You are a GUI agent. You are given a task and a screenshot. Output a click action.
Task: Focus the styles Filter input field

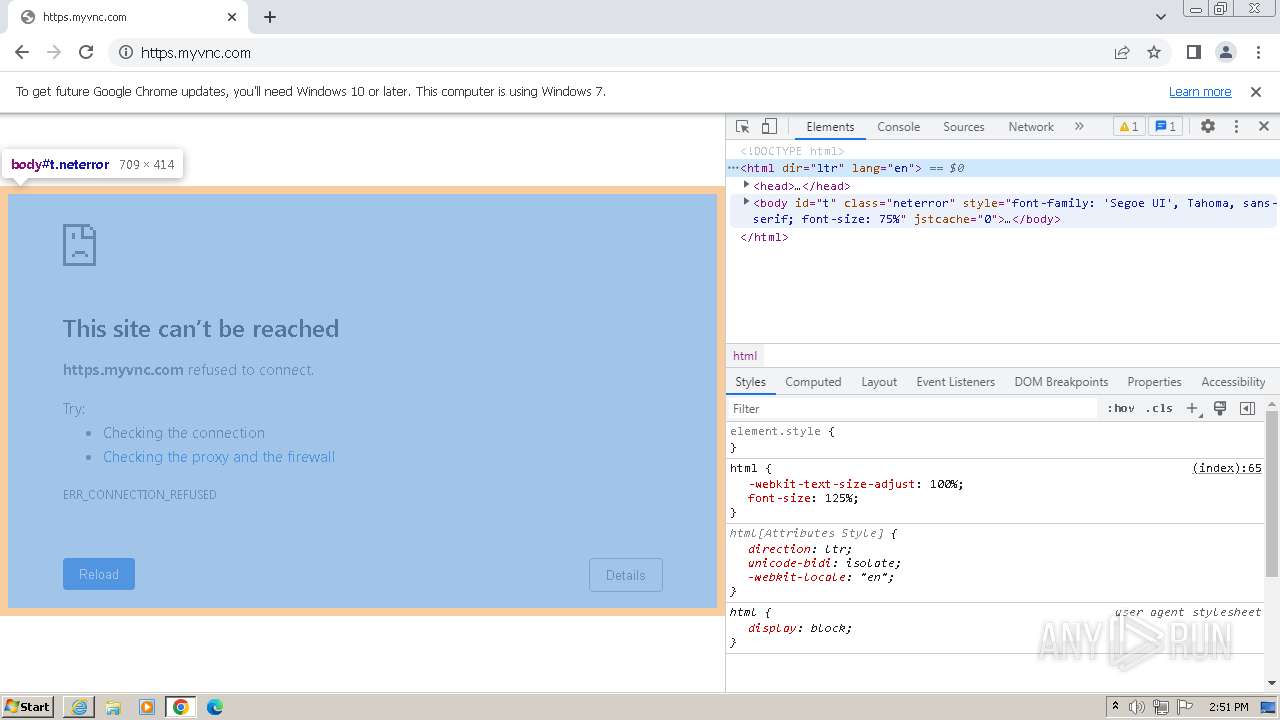point(912,408)
